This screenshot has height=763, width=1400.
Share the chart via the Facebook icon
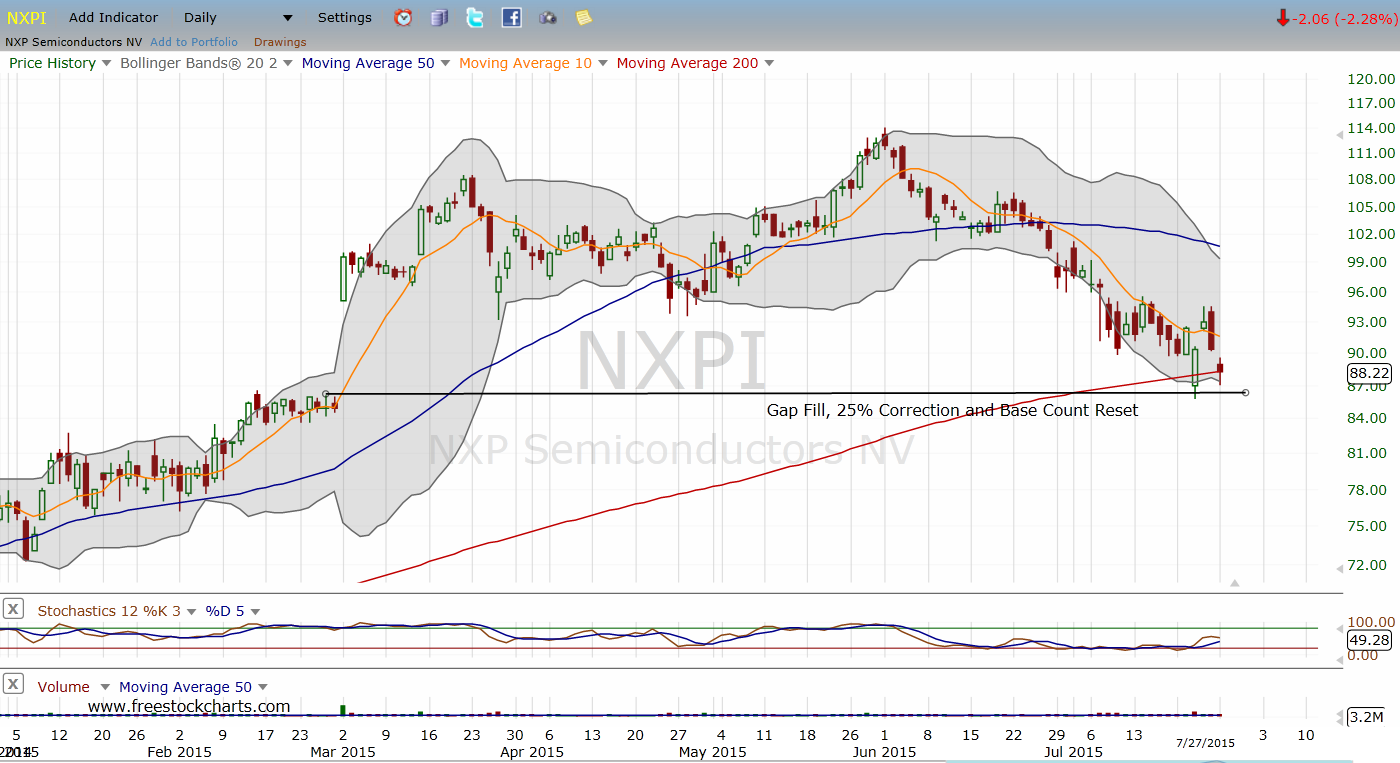pyautogui.click(x=511, y=17)
